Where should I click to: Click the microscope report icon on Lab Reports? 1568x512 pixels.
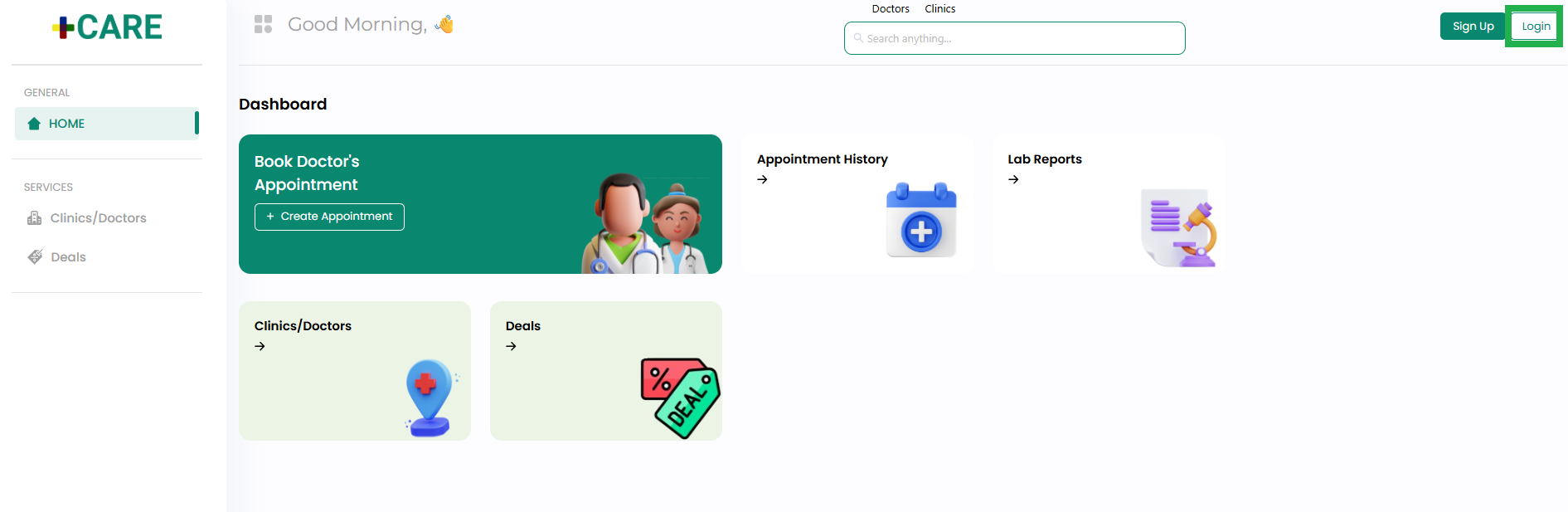click(1178, 228)
